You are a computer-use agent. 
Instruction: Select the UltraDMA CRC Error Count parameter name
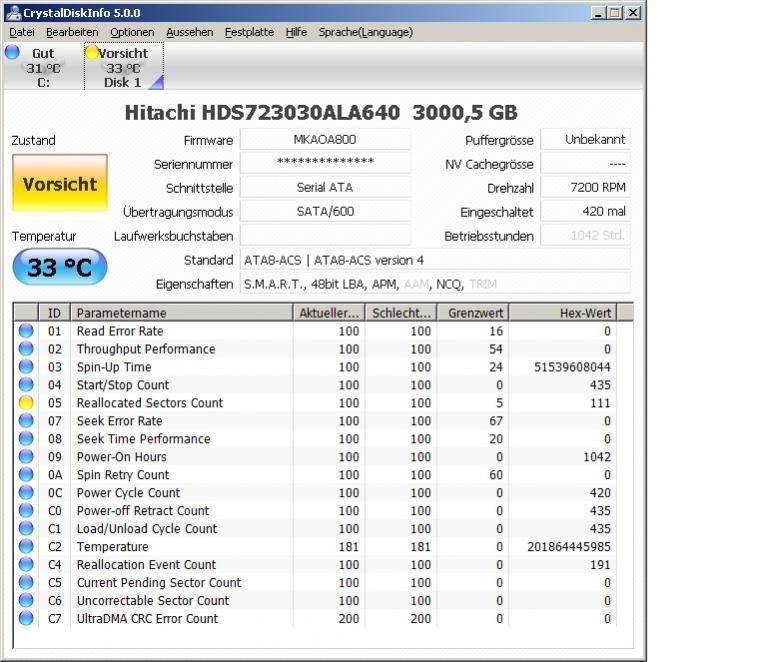click(147, 618)
